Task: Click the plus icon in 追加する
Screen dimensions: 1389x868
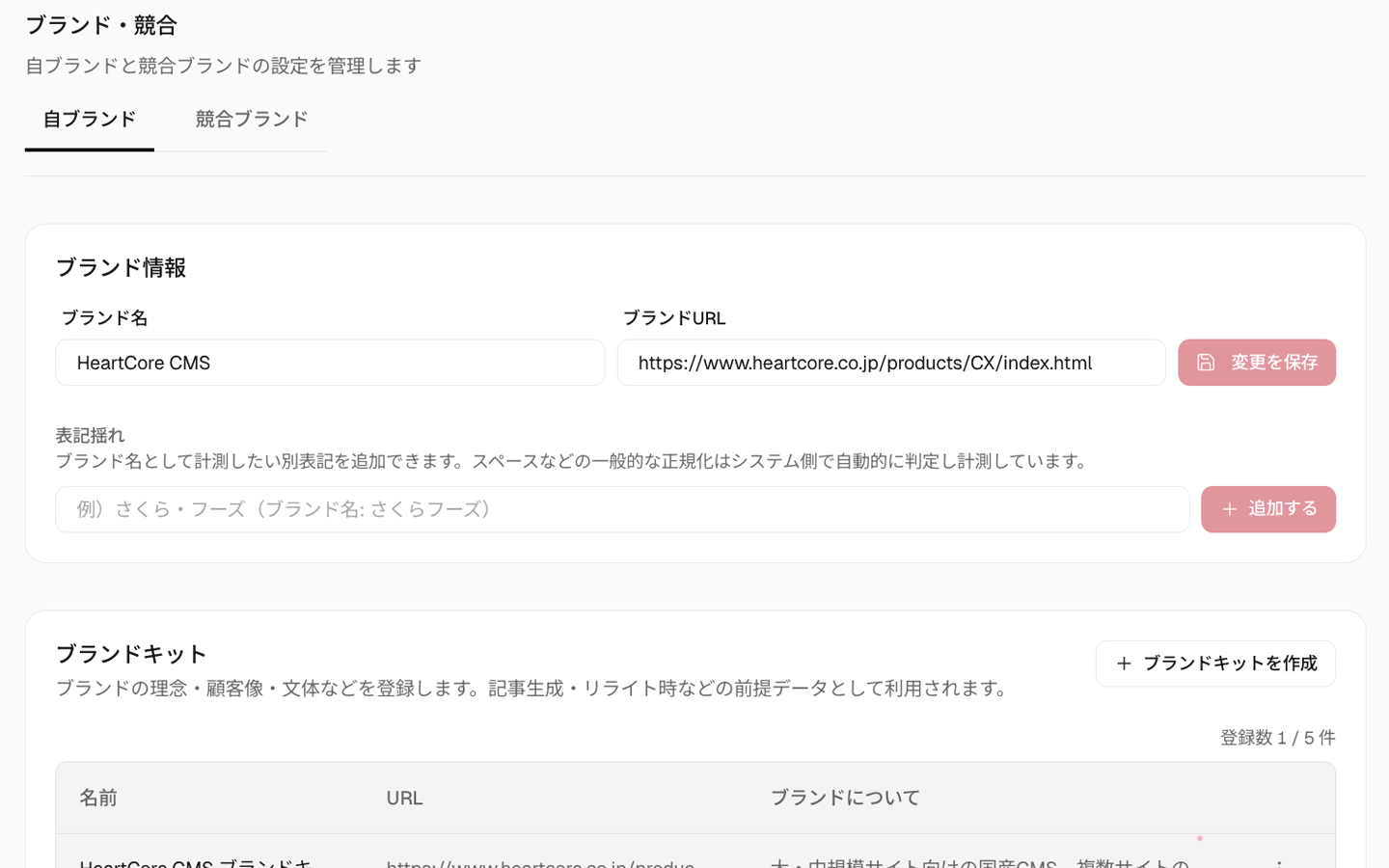Action: click(x=1229, y=509)
